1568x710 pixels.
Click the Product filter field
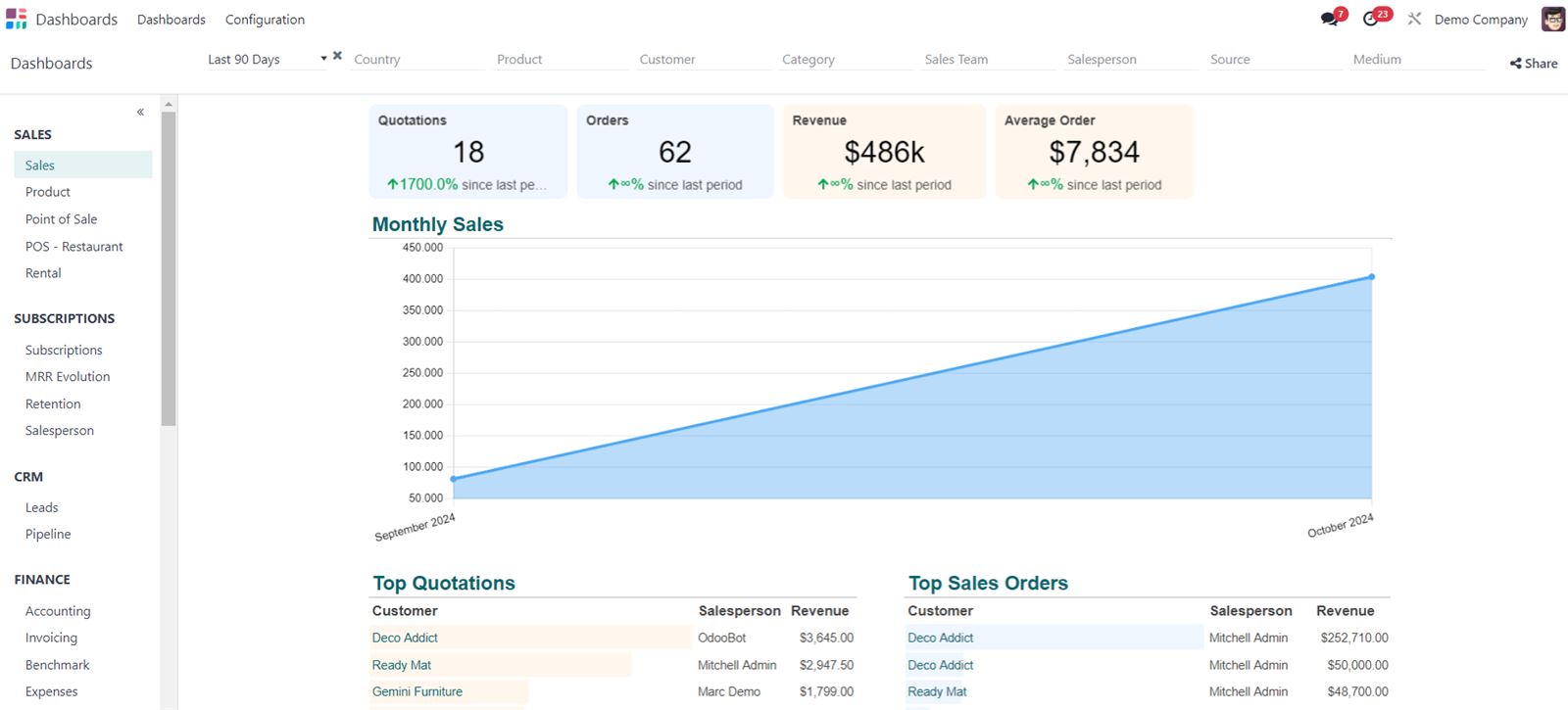pos(562,60)
